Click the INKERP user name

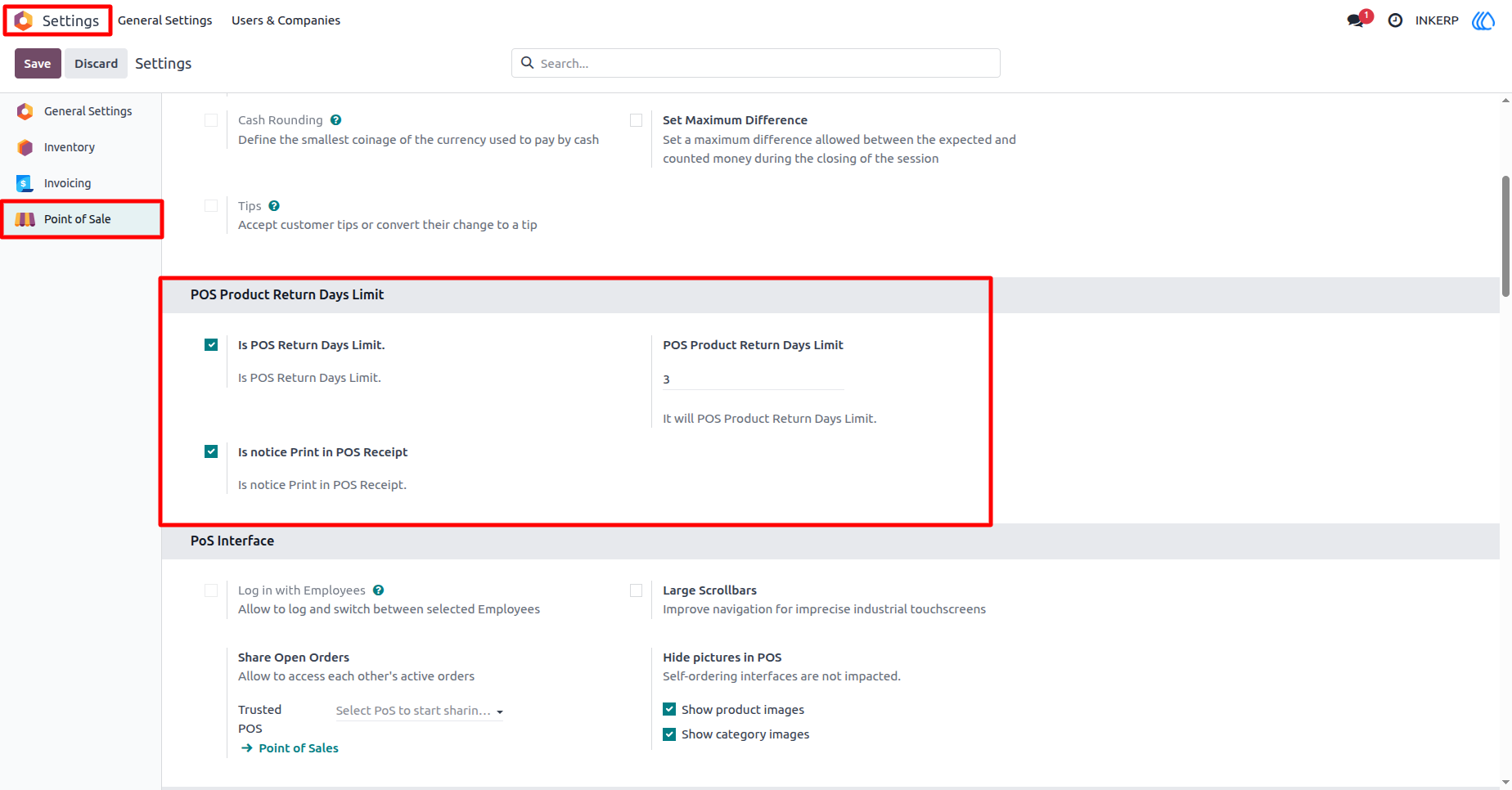(x=1437, y=20)
